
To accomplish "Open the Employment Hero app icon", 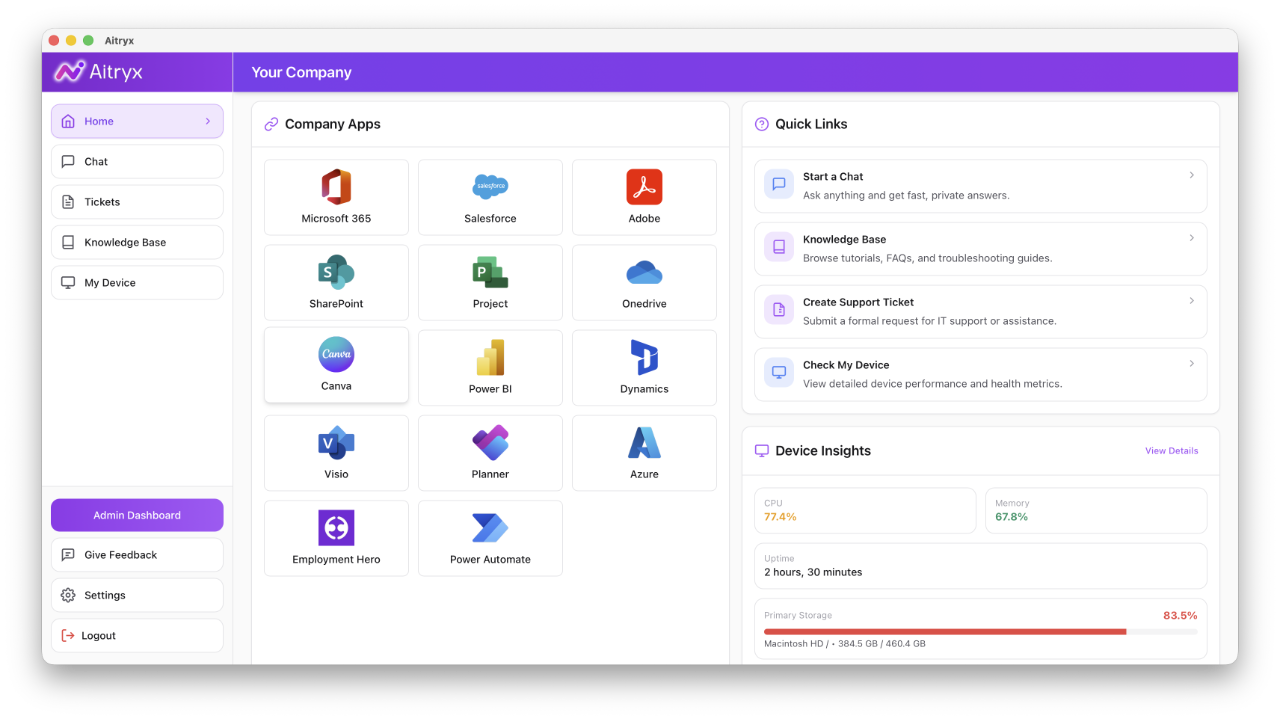I will point(336,527).
